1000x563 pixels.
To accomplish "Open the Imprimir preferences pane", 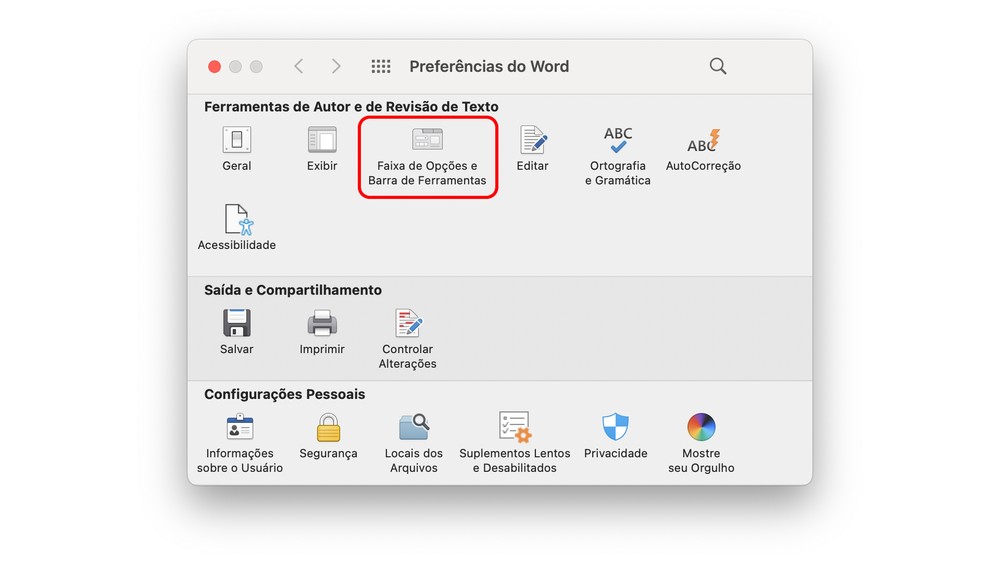I will click(322, 332).
